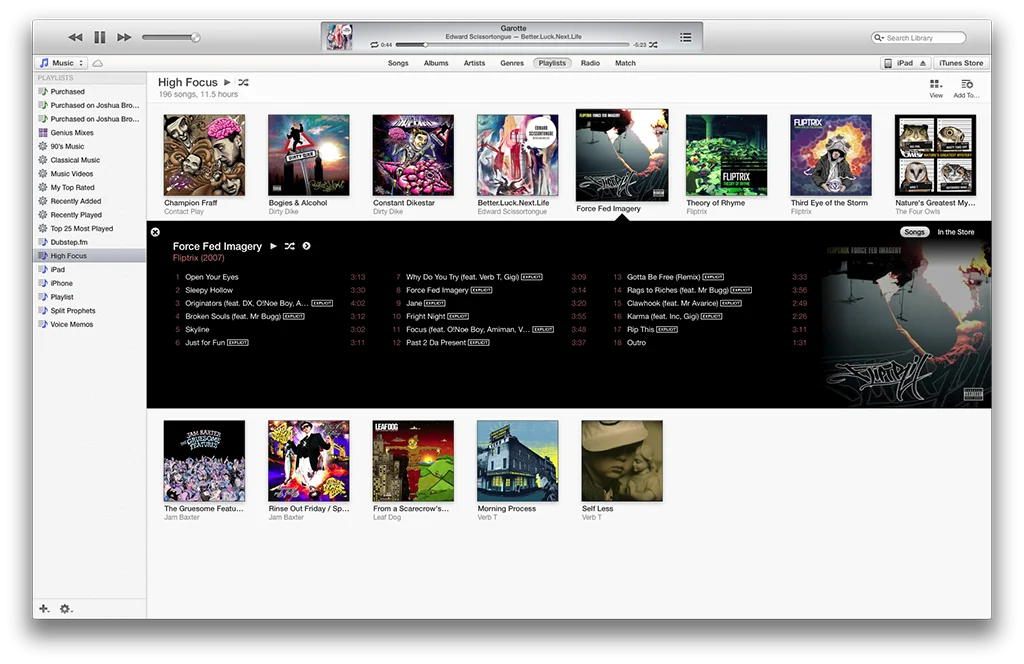Open the Radio tab

coord(590,63)
